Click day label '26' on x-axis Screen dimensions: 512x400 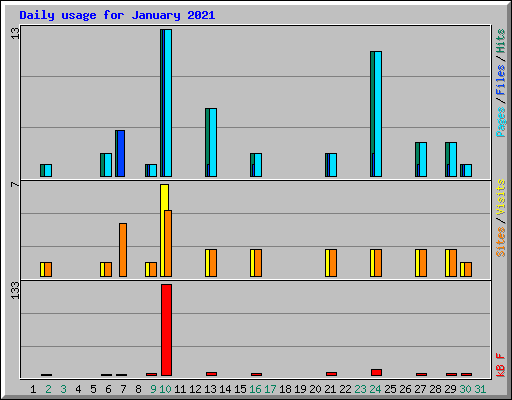pyautogui.click(x=405, y=389)
